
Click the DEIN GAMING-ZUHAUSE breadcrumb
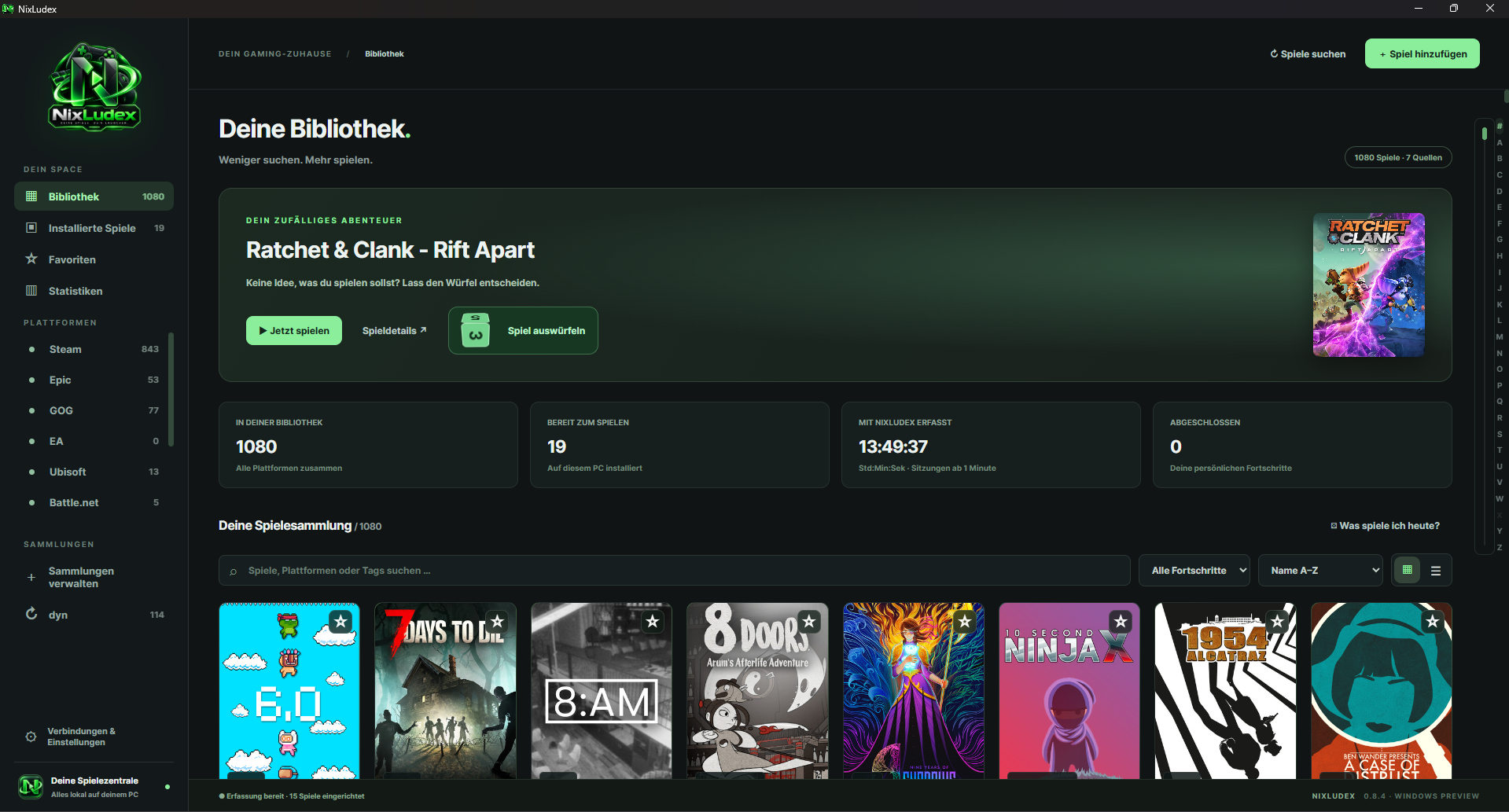point(275,54)
